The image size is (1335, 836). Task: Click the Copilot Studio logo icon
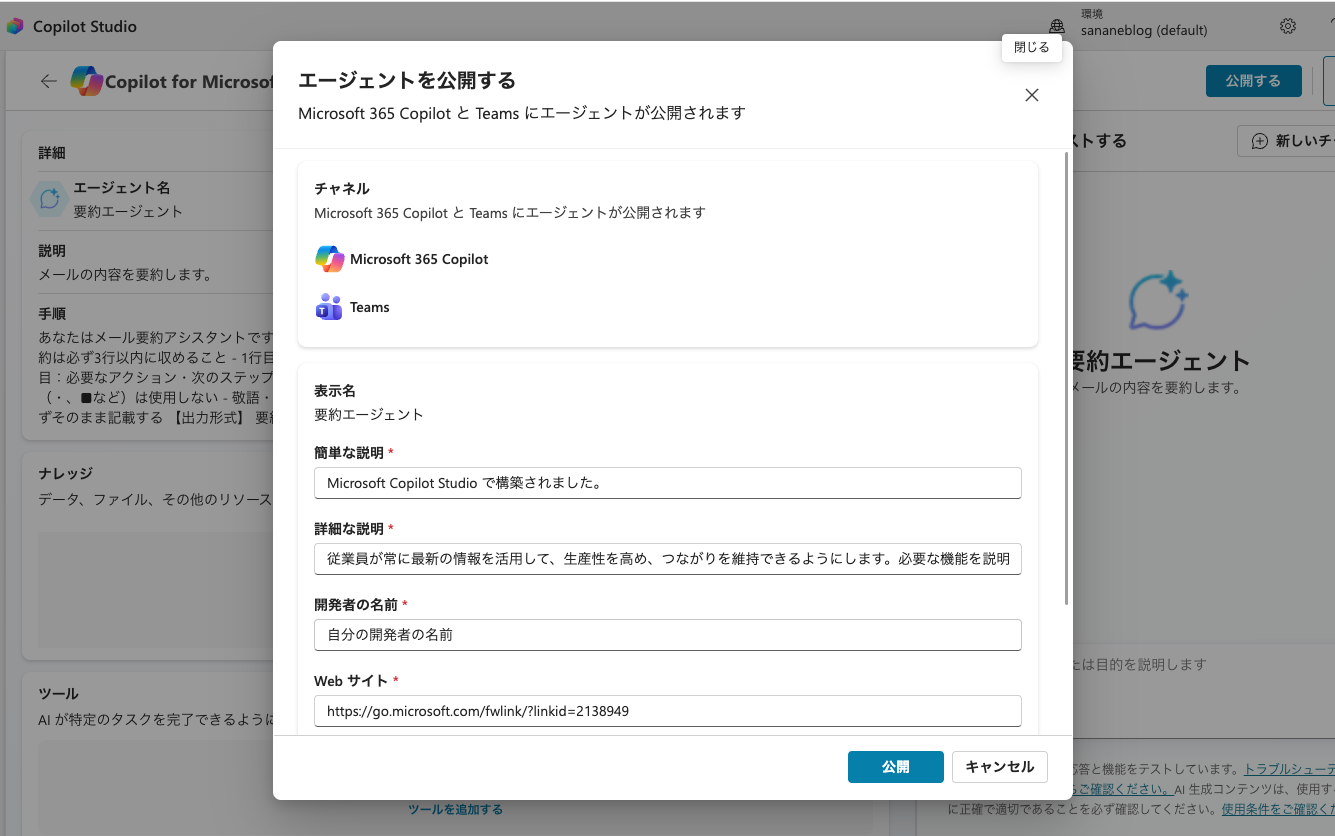tap(15, 27)
